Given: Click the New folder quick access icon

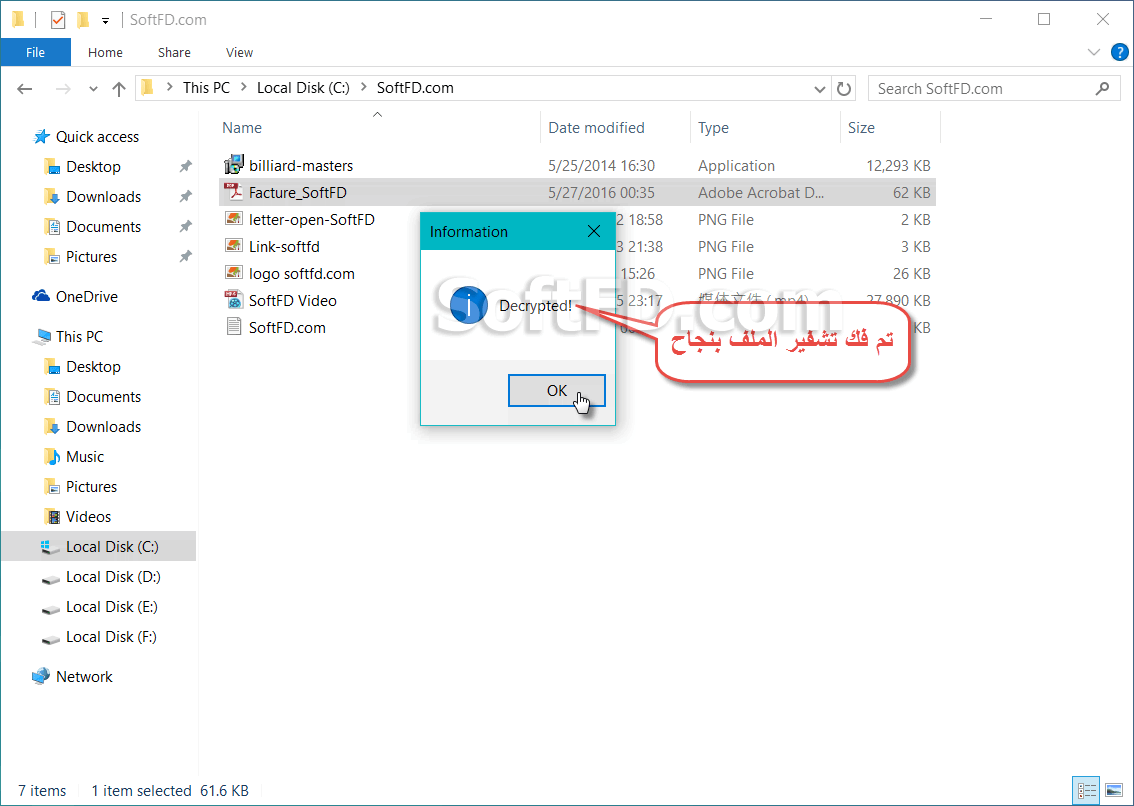Looking at the screenshot, I should (83, 20).
